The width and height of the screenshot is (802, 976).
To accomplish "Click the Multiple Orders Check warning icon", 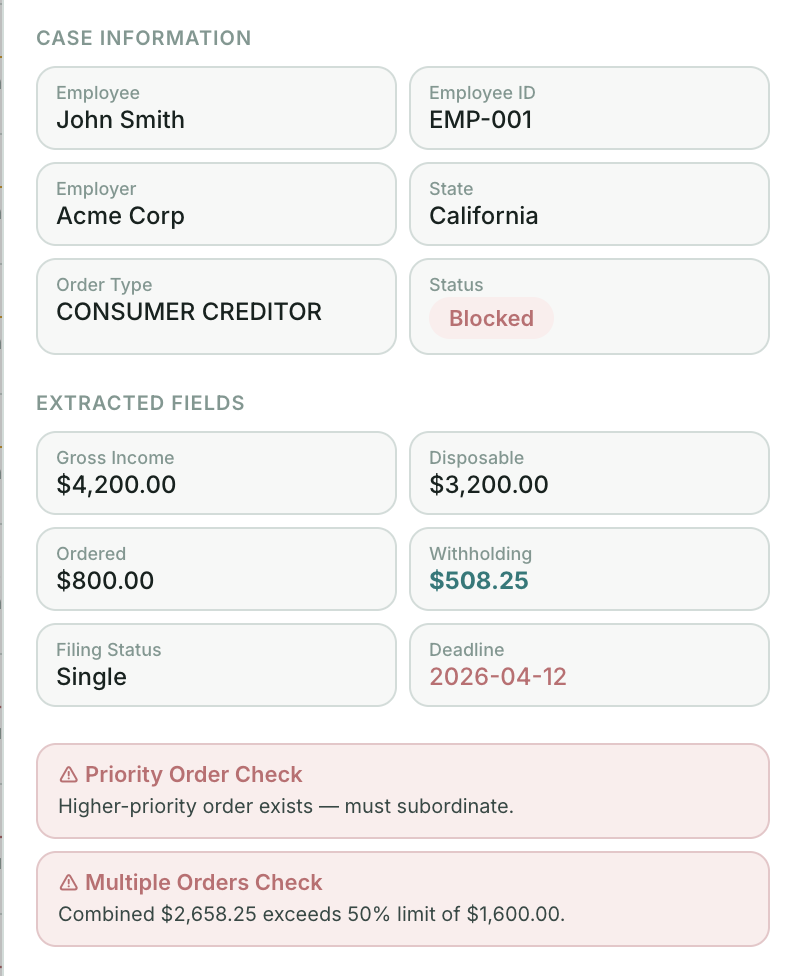I will (x=69, y=882).
